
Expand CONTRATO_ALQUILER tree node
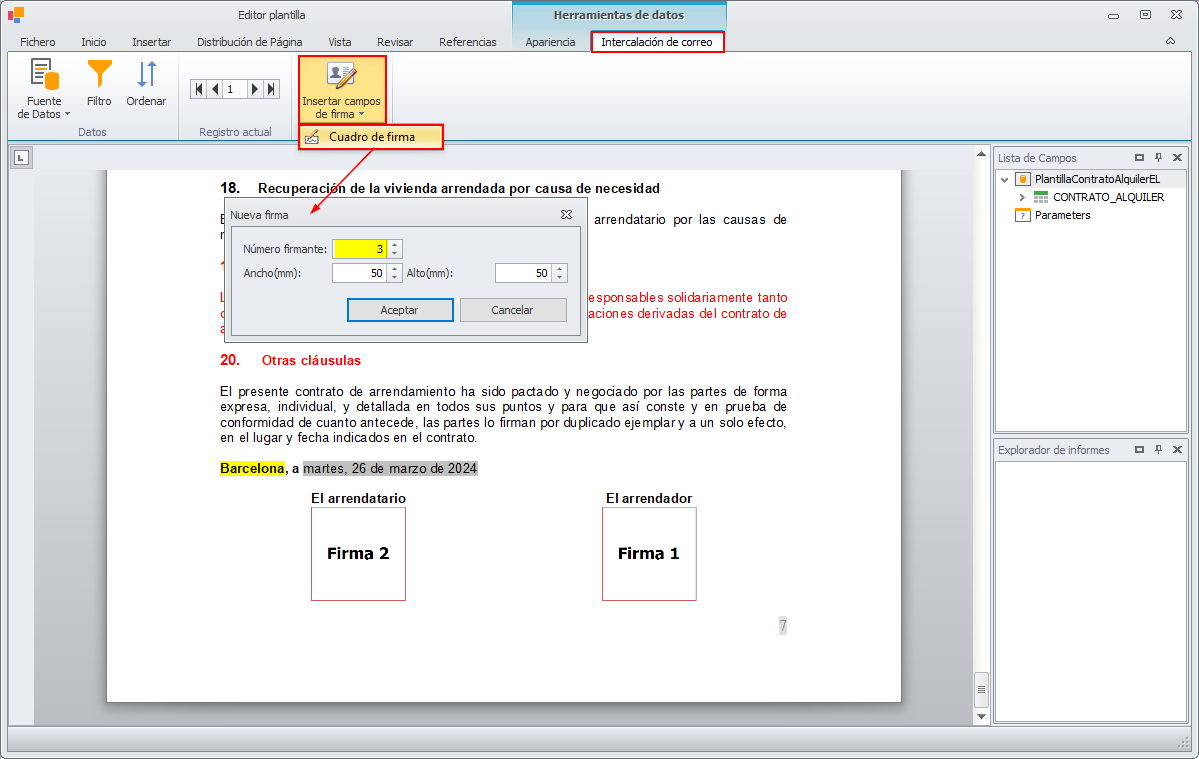tap(1022, 197)
